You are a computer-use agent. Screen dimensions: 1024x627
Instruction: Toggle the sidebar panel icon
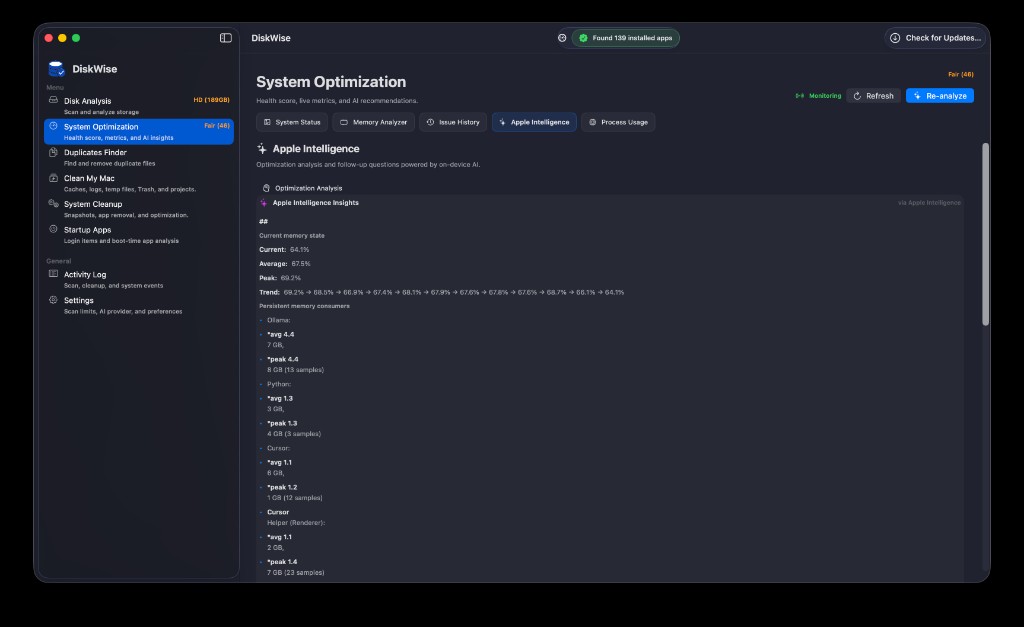tap(225, 38)
